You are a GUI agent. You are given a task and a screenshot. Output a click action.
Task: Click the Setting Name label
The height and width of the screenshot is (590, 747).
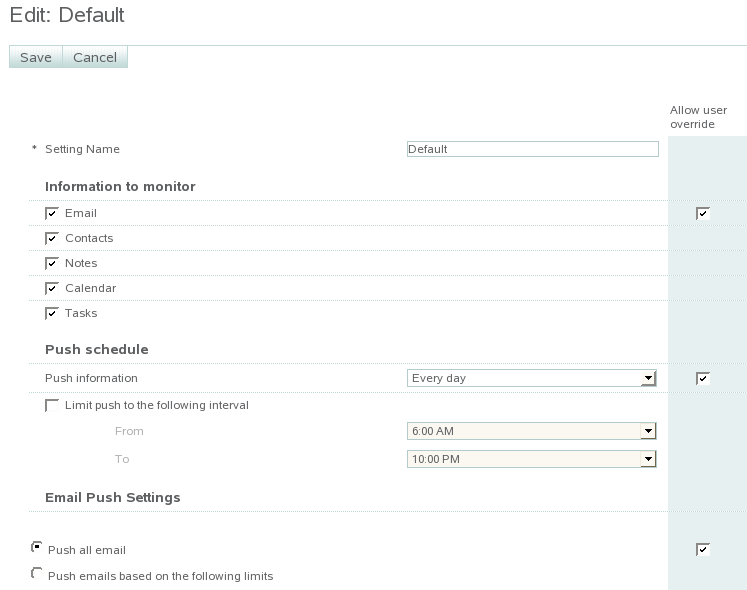point(82,149)
